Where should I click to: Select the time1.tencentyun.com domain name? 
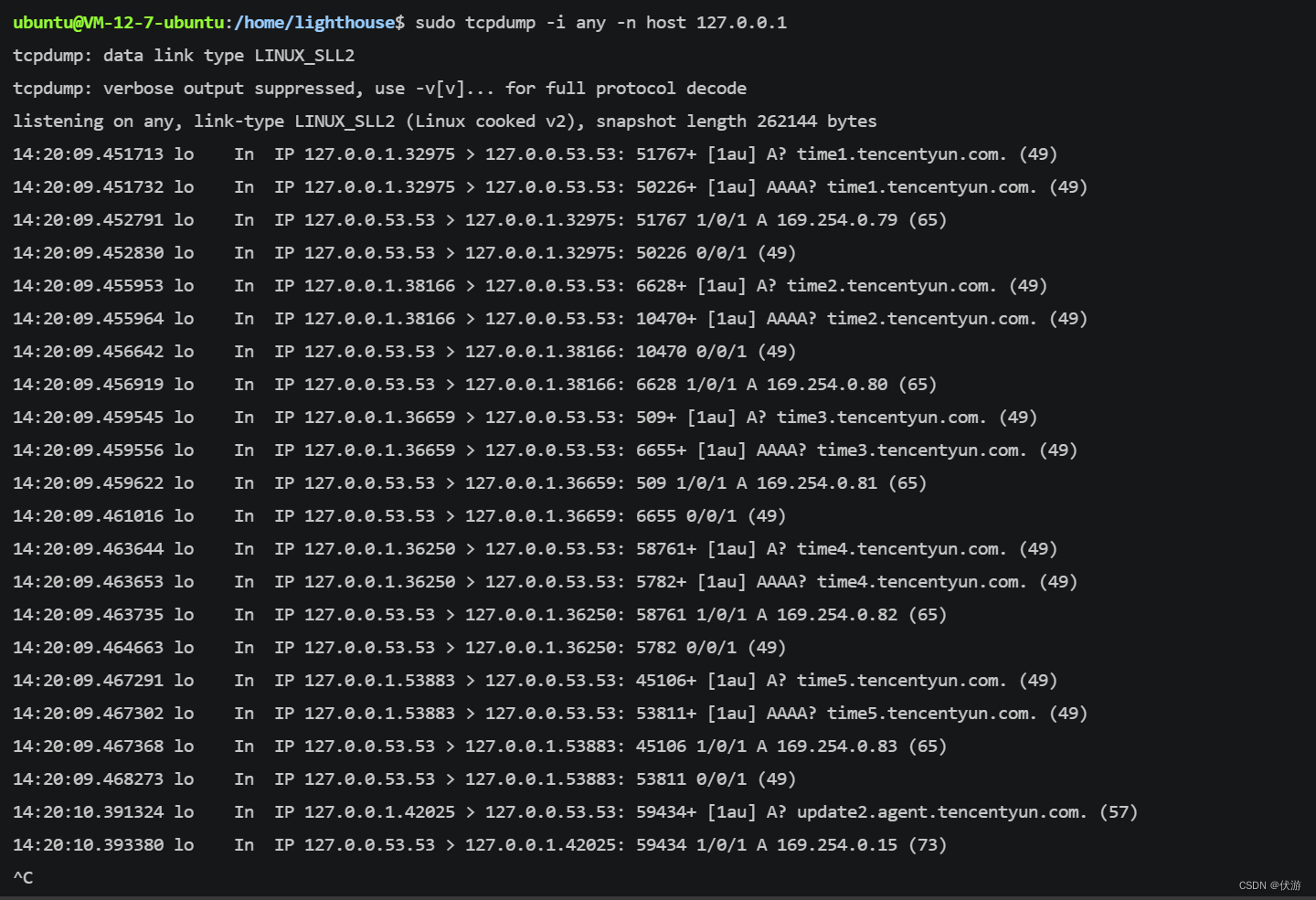[x=898, y=154]
